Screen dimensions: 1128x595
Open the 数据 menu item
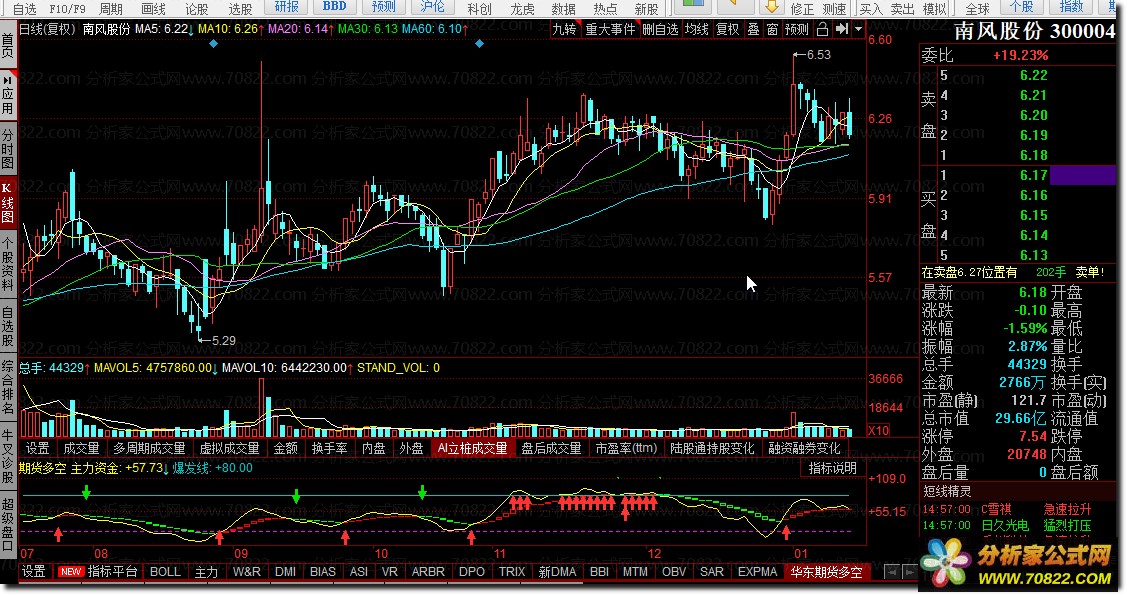(563, 9)
